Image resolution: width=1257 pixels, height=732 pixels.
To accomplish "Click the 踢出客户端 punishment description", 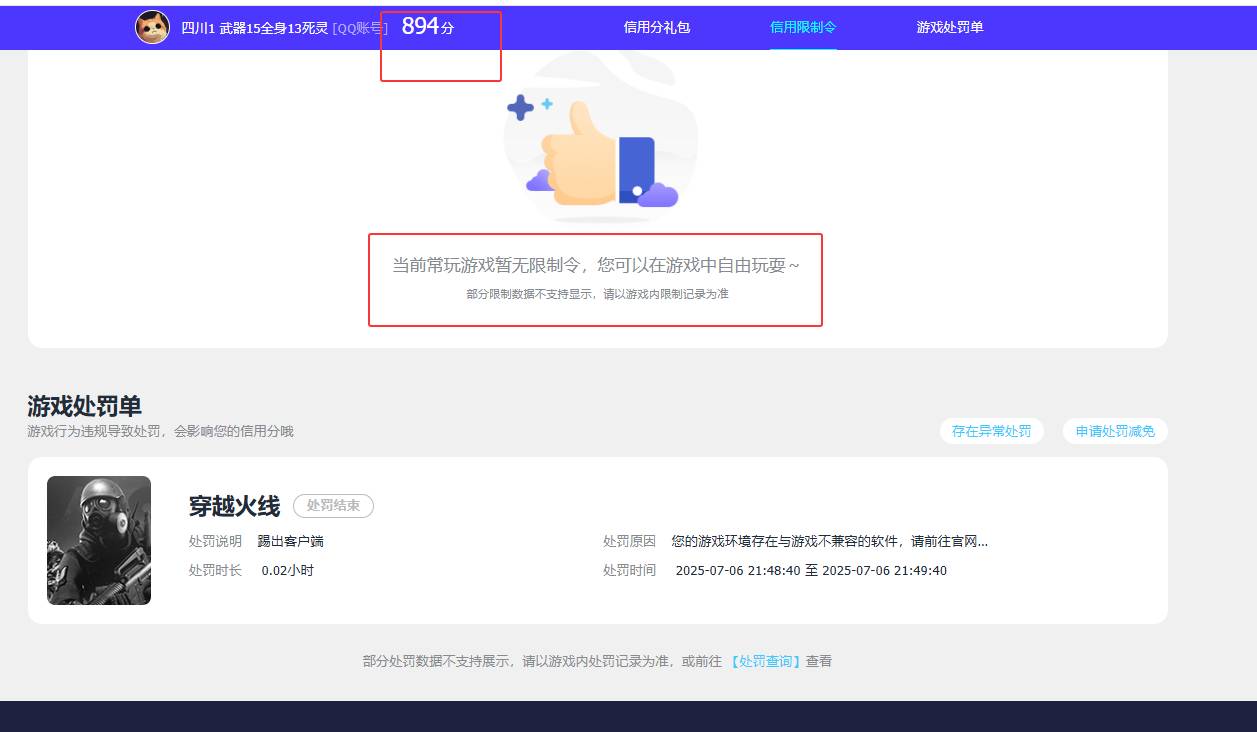I will click(288, 540).
